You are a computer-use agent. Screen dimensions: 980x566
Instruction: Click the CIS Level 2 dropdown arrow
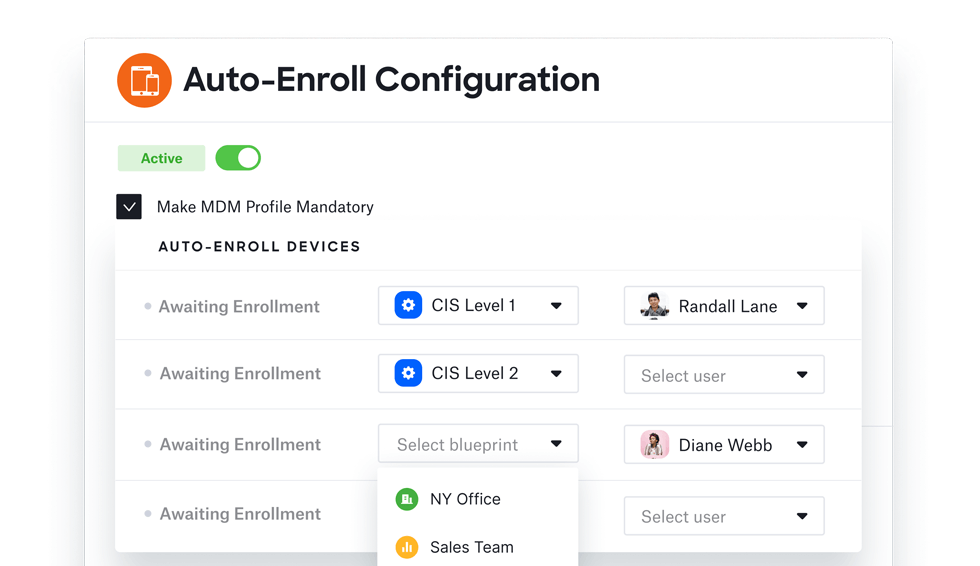[556, 374]
